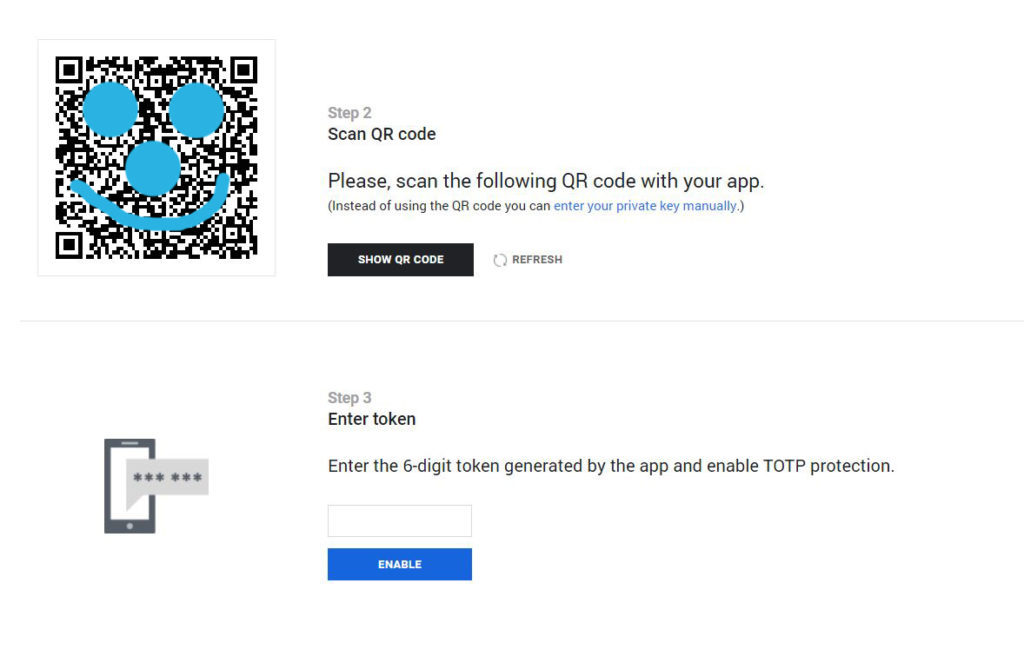The image size is (1024, 656).
Task: Click the 'Scan QR code' heading
Action: 382,134
